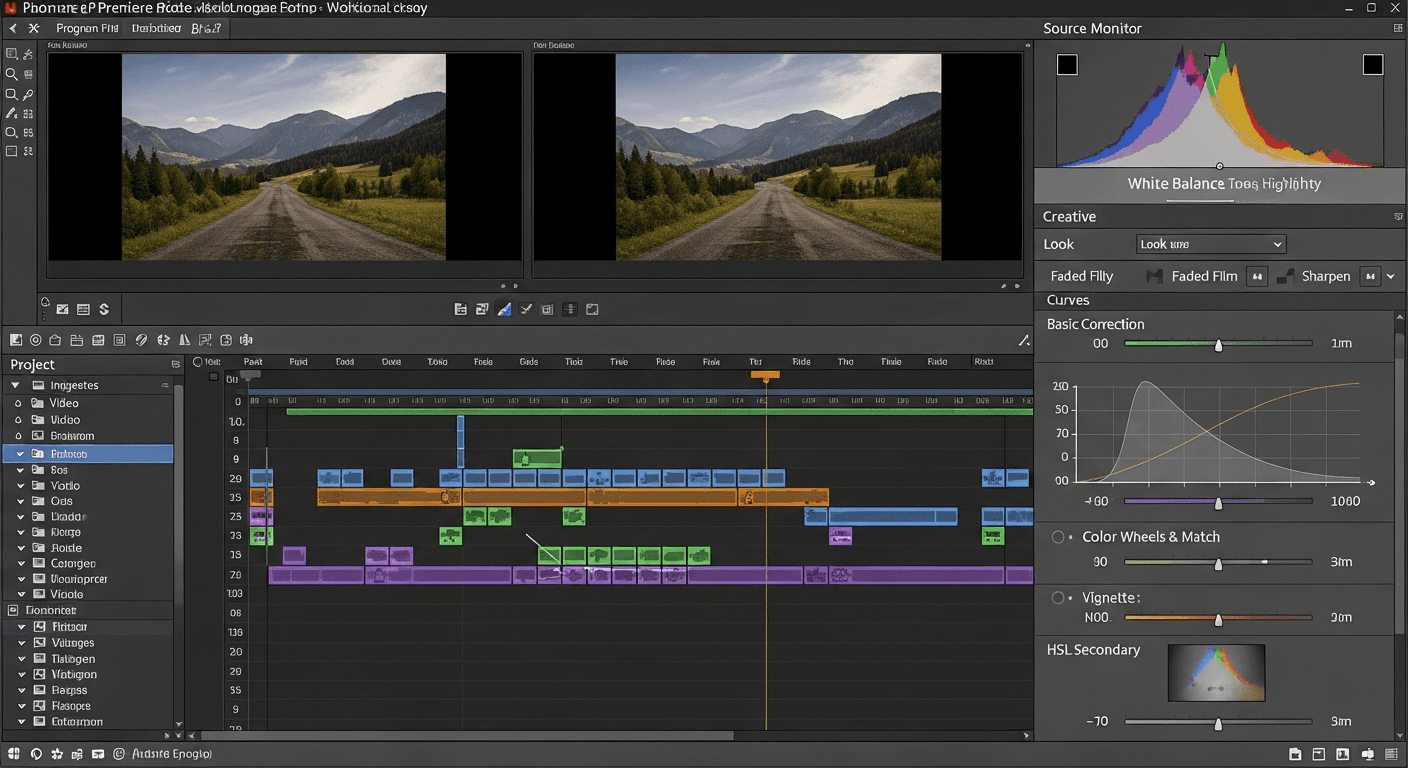Open the Look dropdown in the Creative section
Screen dimensions: 1408x768
[1210, 243]
